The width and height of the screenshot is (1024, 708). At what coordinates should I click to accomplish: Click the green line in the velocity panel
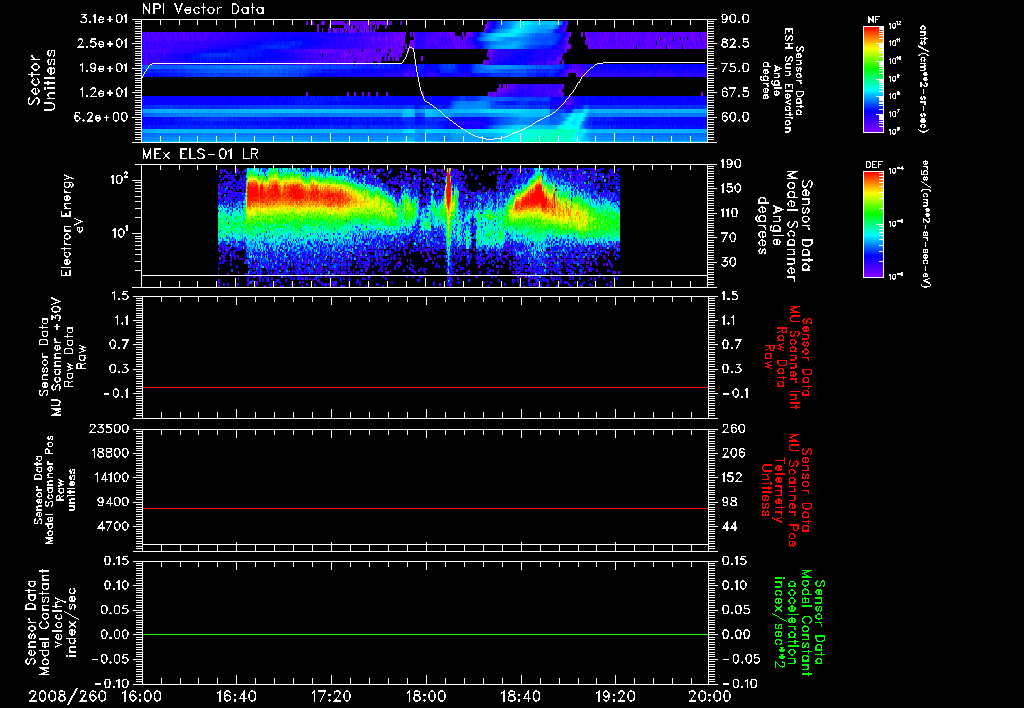click(x=424, y=634)
